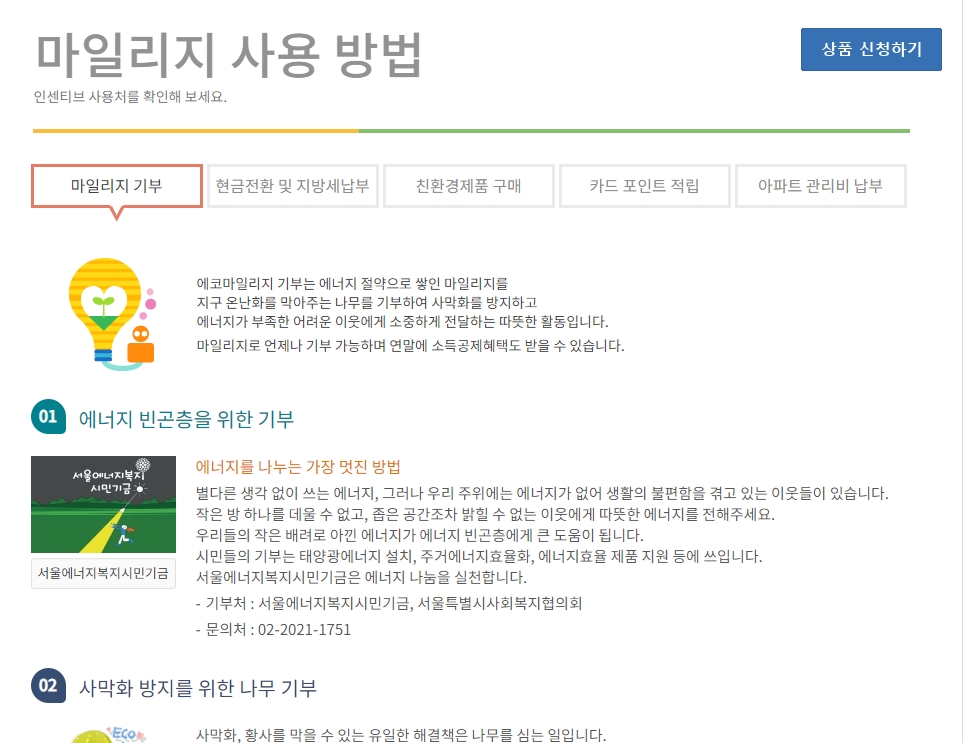The width and height of the screenshot is (973, 743).
Task: Switch to the 카드 포인트 적립 tab
Action: click(644, 185)
